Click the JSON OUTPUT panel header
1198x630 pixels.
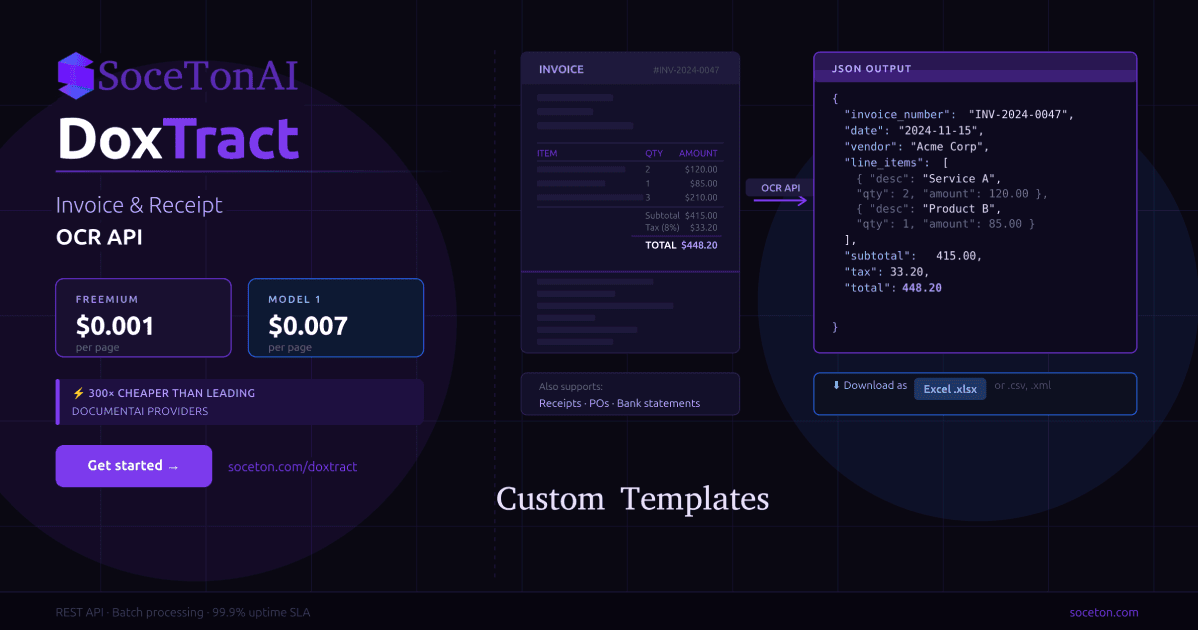coord(975,68)
